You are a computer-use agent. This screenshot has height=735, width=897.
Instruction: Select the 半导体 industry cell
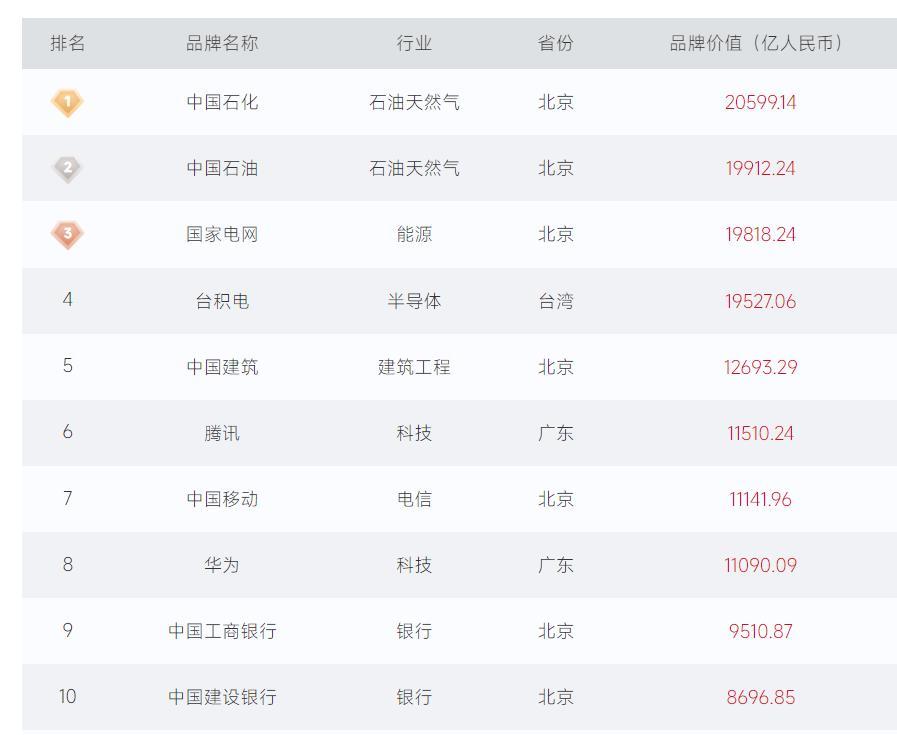tap(414, 301)
